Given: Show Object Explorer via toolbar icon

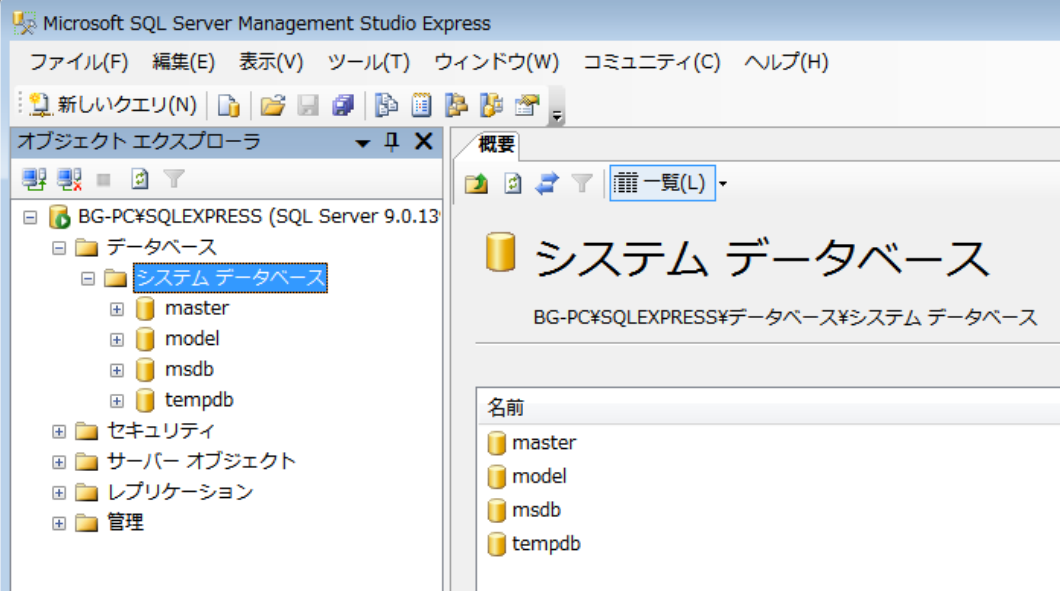Looking at the screenshot, I should tap(456, 105).
